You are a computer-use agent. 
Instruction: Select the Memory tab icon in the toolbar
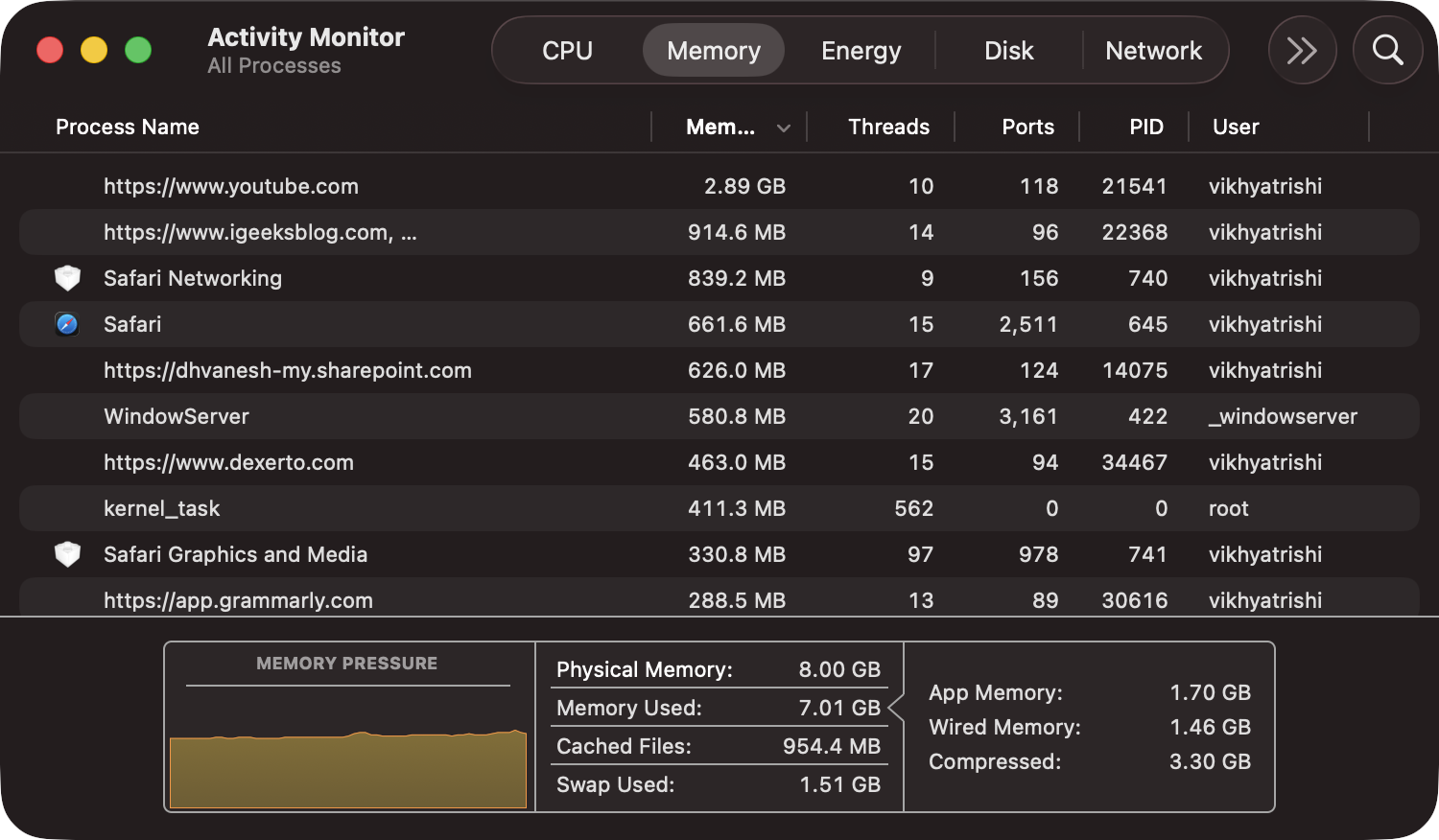(x=713, y=50)
